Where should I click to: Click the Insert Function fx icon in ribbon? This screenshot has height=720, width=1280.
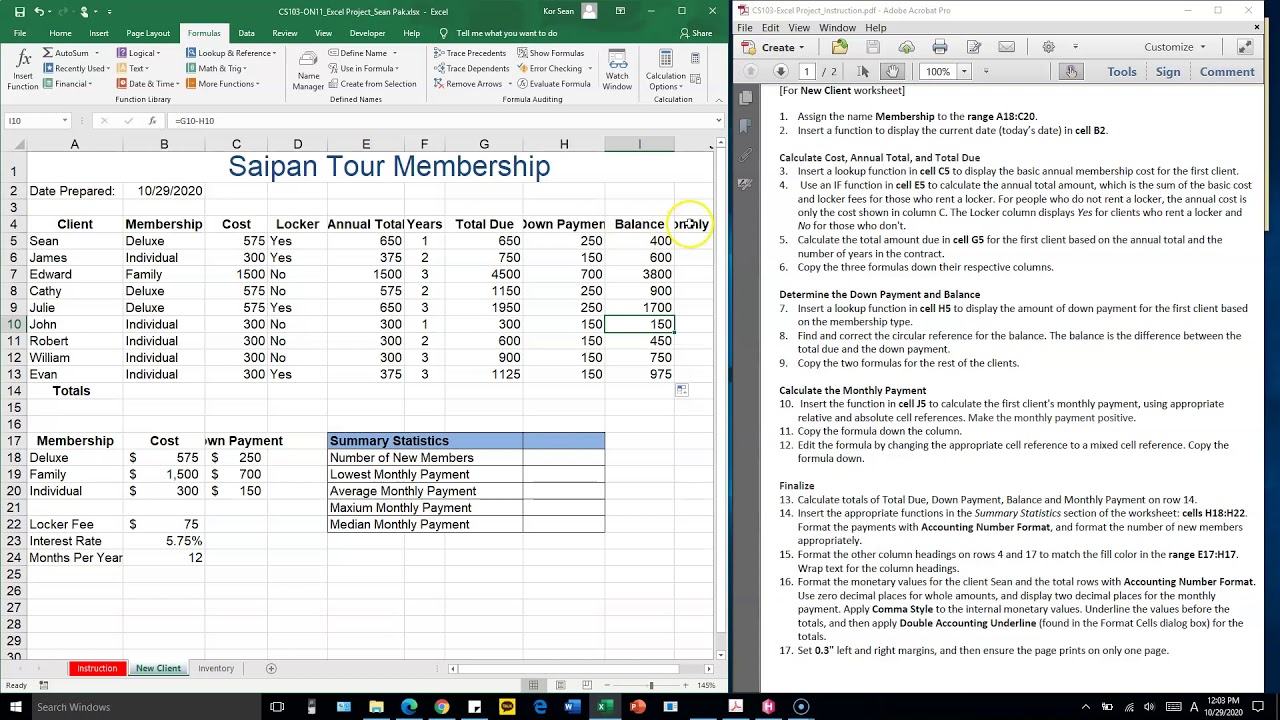click(22, 68)
